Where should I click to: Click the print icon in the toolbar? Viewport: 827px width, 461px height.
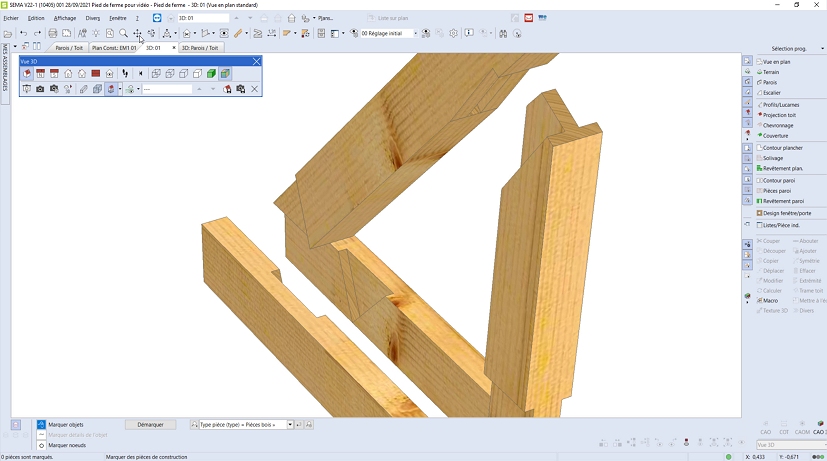53,33
